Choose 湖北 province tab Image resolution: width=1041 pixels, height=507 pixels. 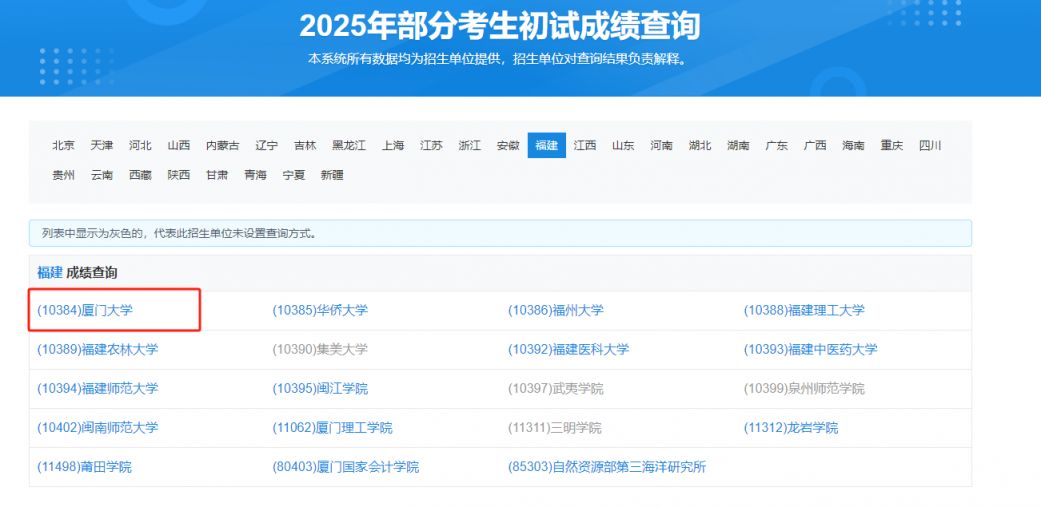(700, 145)
